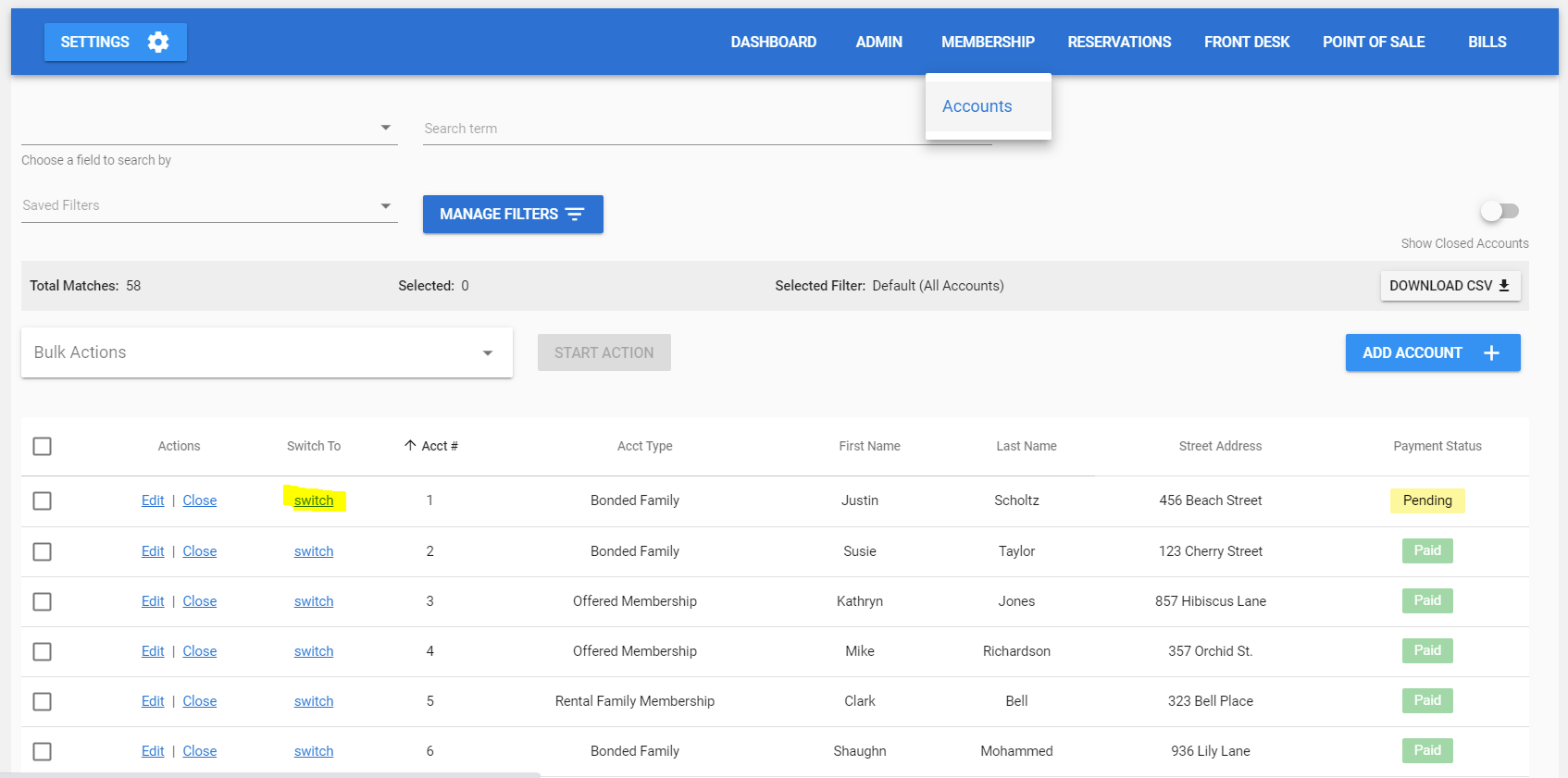1568x778 pixels.
Task: Expand the Saved Filters dropdown
Action: 209,205
